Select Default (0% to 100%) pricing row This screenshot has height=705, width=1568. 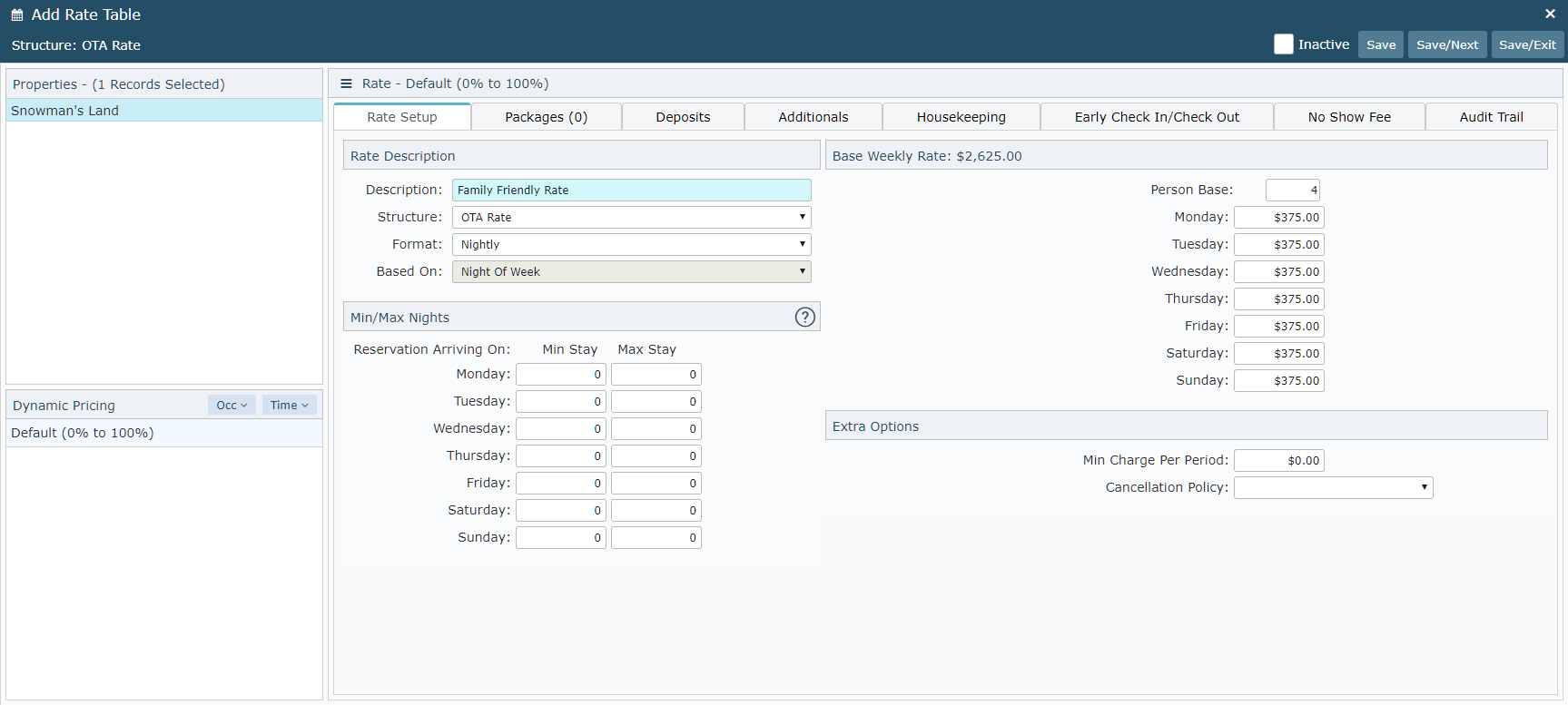[x=164, y=433]
